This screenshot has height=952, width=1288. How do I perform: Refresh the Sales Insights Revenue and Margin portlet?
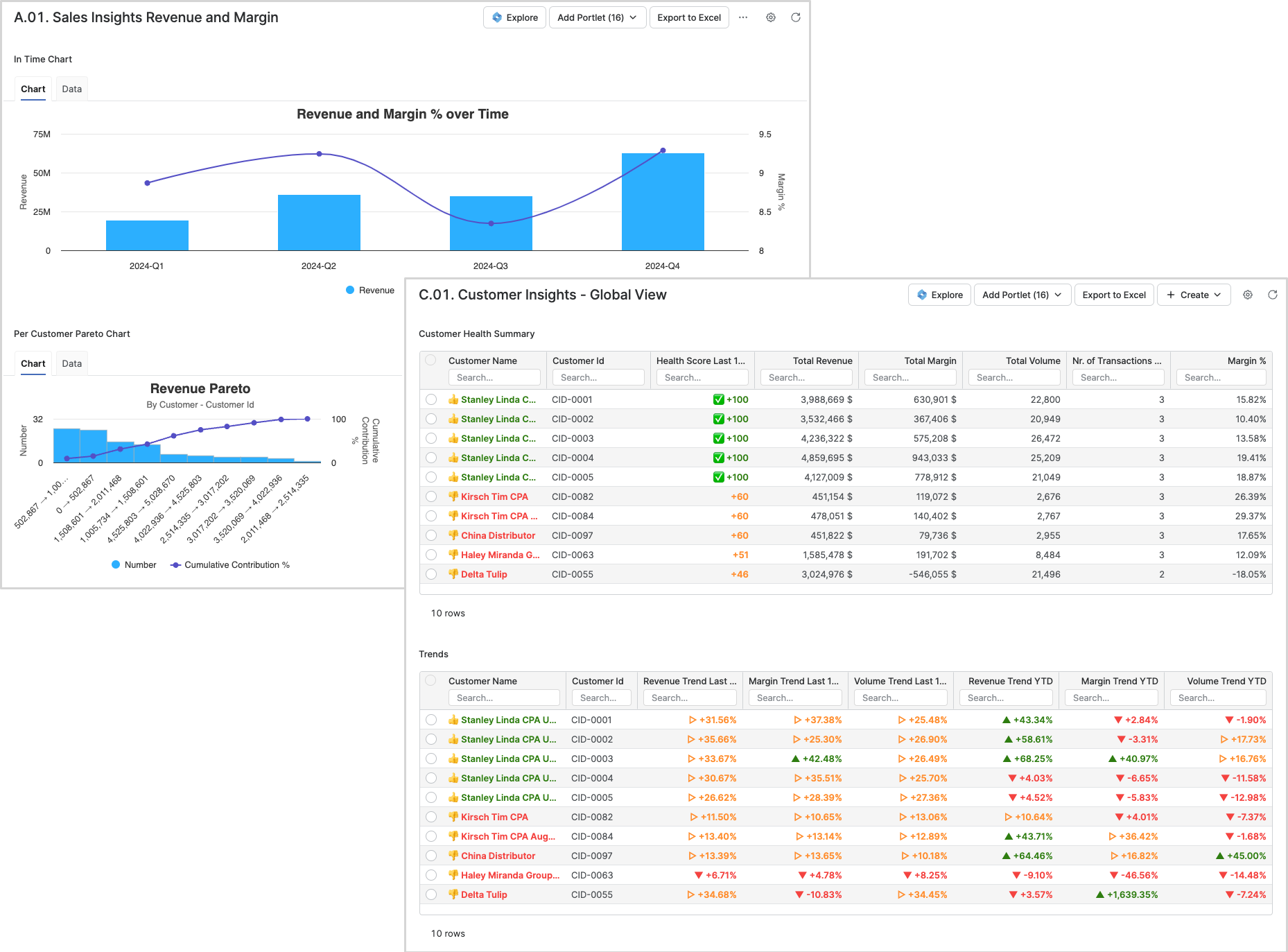794,17
